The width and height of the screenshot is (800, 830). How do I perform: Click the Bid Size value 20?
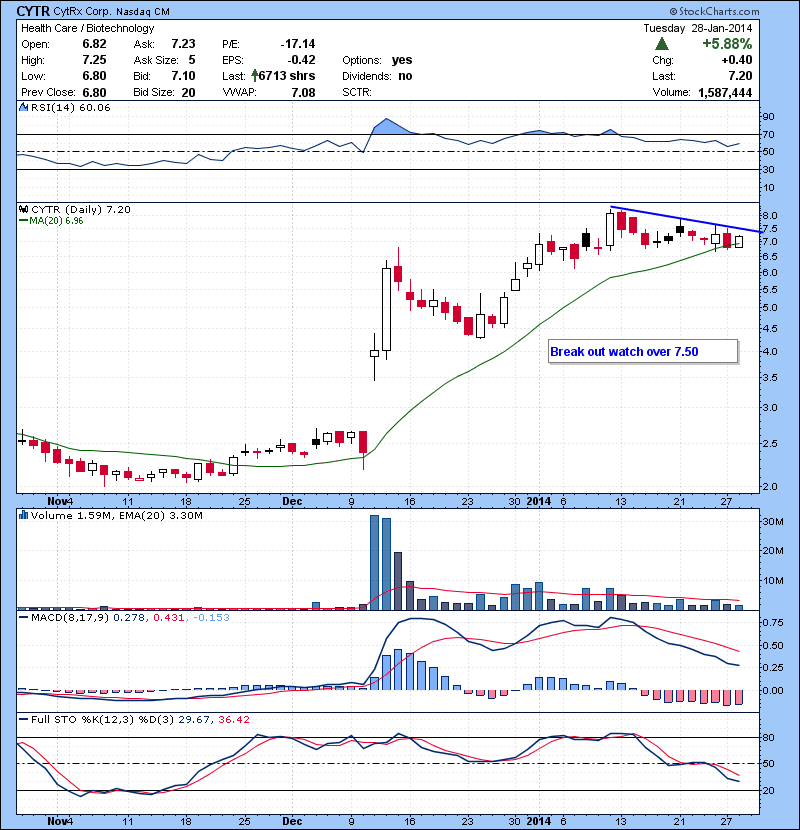pyautogui.click(x=188, y=93)
